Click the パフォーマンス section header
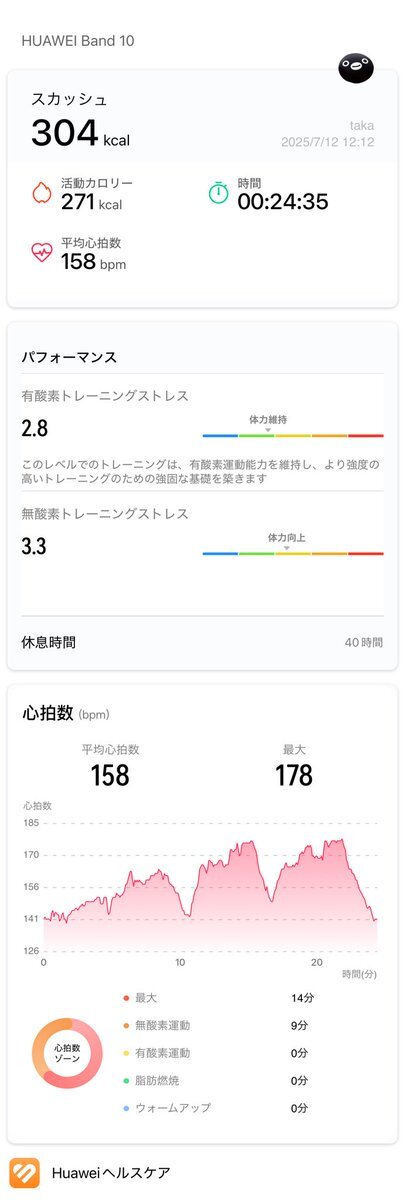Screen dimensions: 405x1200 point(69,356)
